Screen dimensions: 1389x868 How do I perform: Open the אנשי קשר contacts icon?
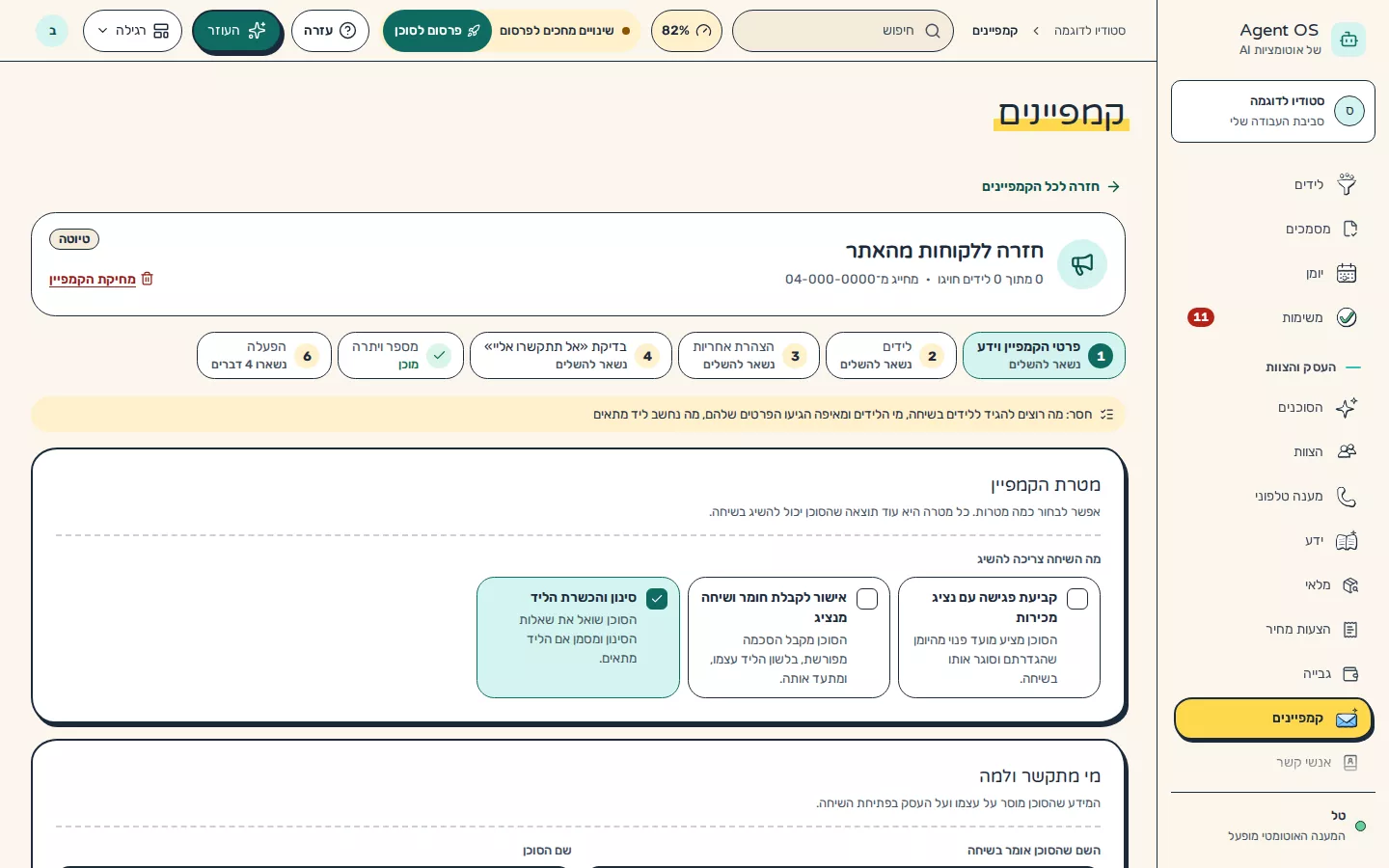1349,762
